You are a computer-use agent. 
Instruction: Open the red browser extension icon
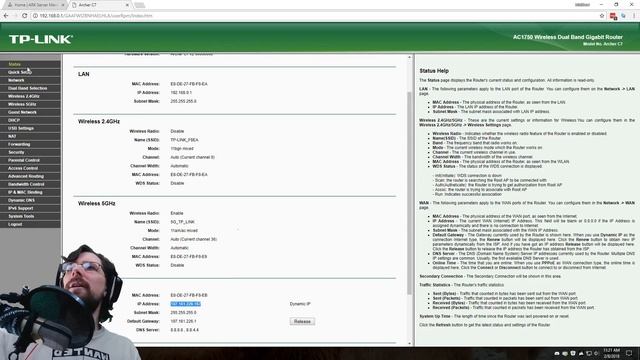click(x=613, y=16)
